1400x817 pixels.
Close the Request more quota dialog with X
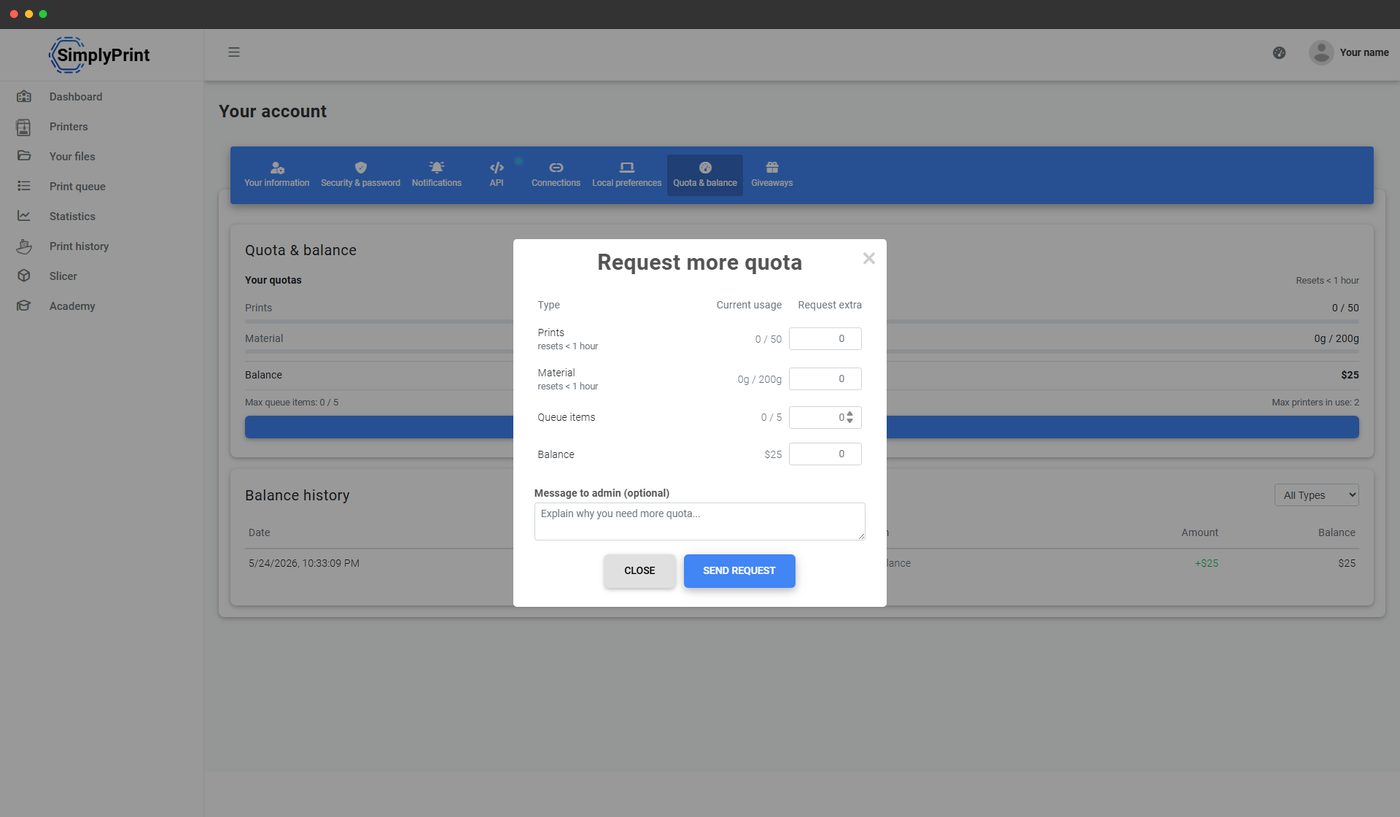click(x=869, y=258)
